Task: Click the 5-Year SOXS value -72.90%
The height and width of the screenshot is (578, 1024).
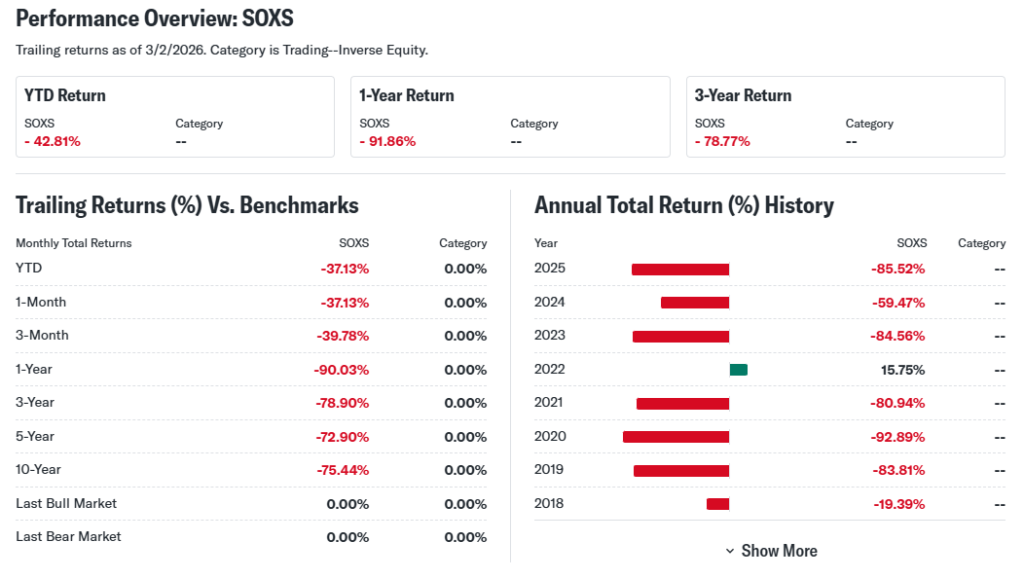Action: tap(341, 437)
